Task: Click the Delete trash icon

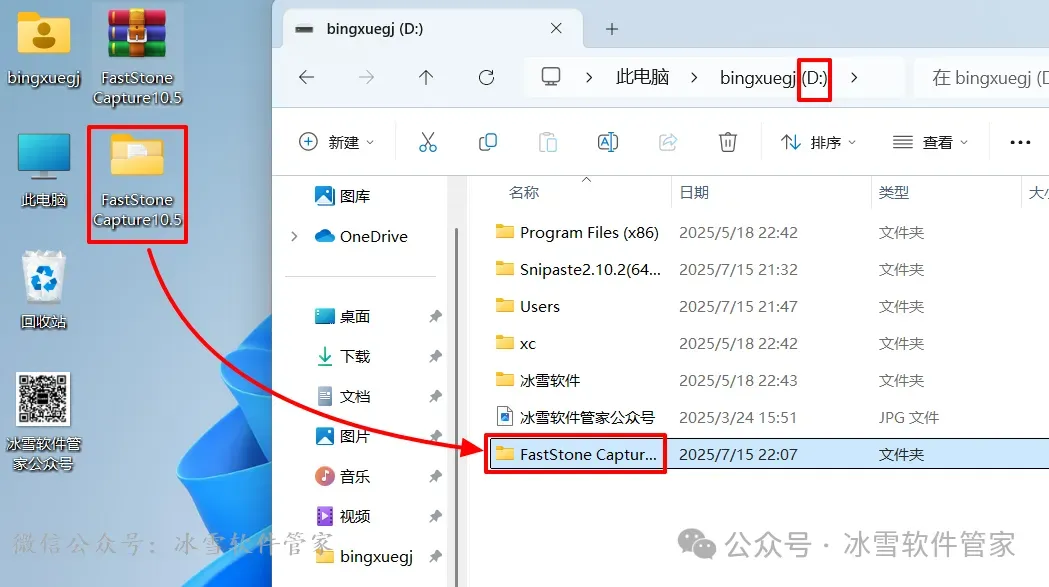Action: (728, 142)
